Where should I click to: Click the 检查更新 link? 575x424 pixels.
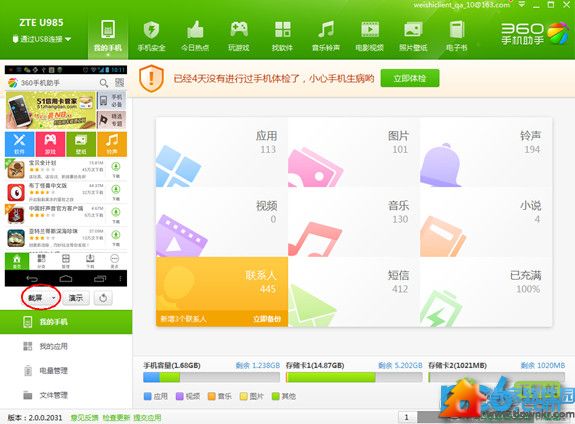[116, 418]
